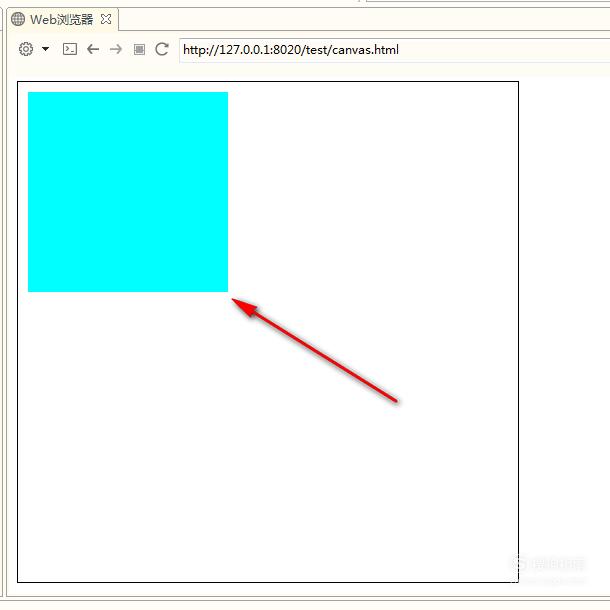Click the cyan square on the canvas
The height and width of the screenshot is (610, 610).
coord(128,192)
